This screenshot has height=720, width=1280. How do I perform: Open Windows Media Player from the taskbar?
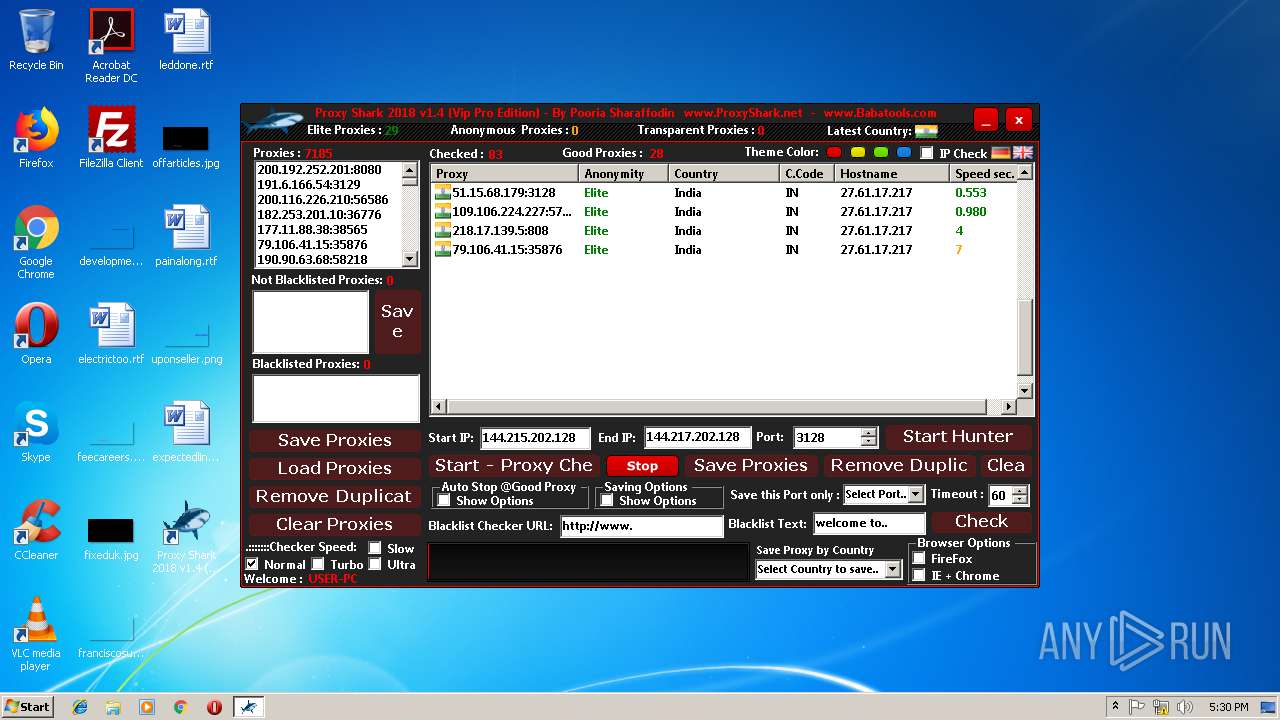(147, 707)
